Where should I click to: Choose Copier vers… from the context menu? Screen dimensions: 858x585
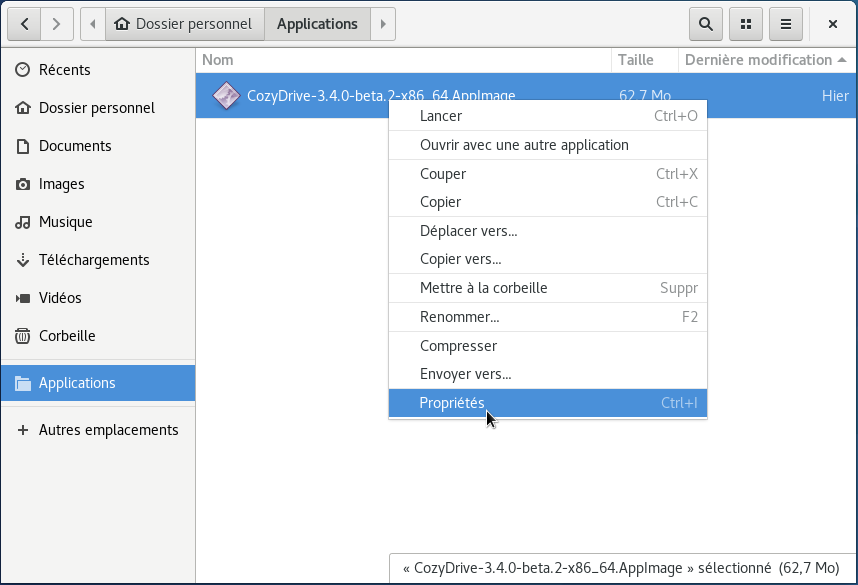coord(548,259)
